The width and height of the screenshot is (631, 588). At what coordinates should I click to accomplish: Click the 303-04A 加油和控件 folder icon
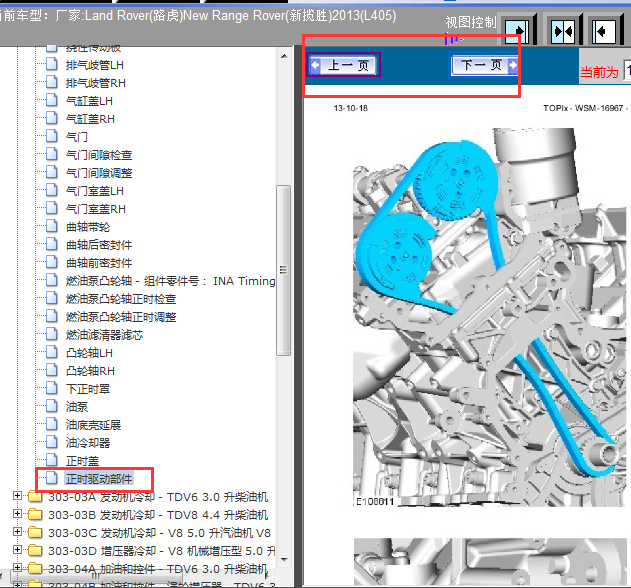click(x=35, y=569)
